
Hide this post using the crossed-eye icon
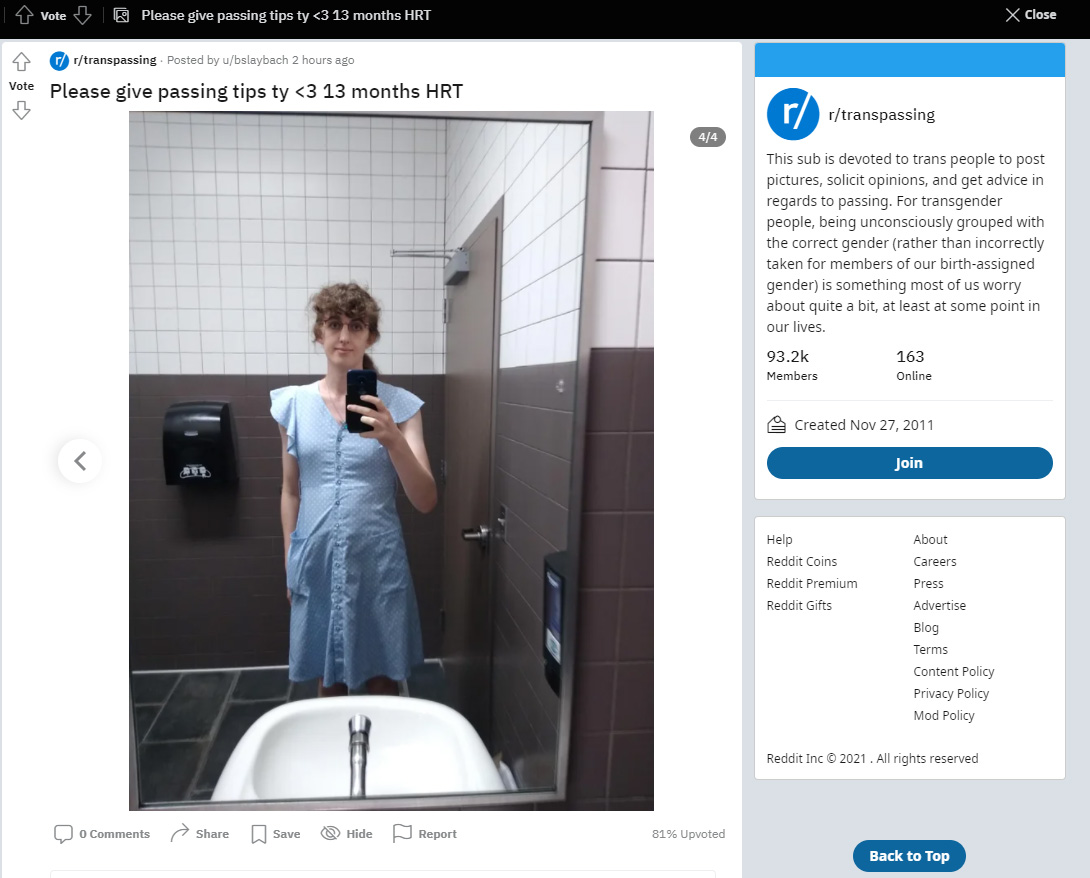coord(330,833)
